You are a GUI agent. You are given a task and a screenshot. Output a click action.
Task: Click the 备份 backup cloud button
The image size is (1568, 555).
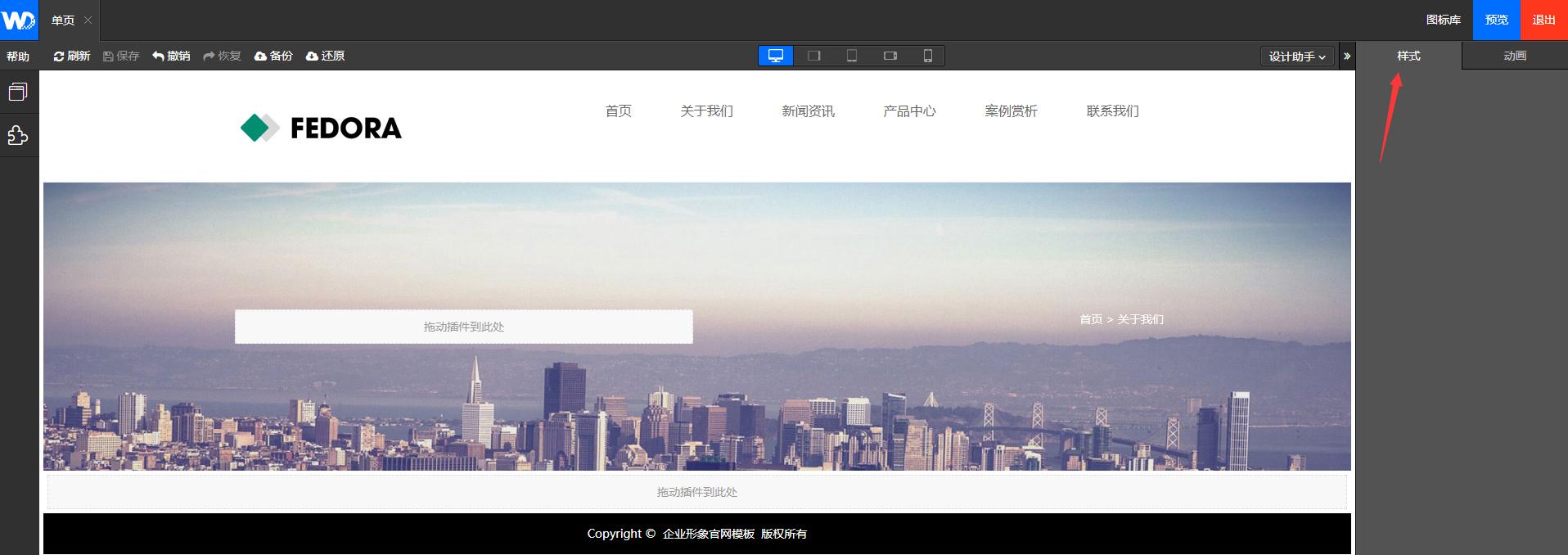pos(273,56)
